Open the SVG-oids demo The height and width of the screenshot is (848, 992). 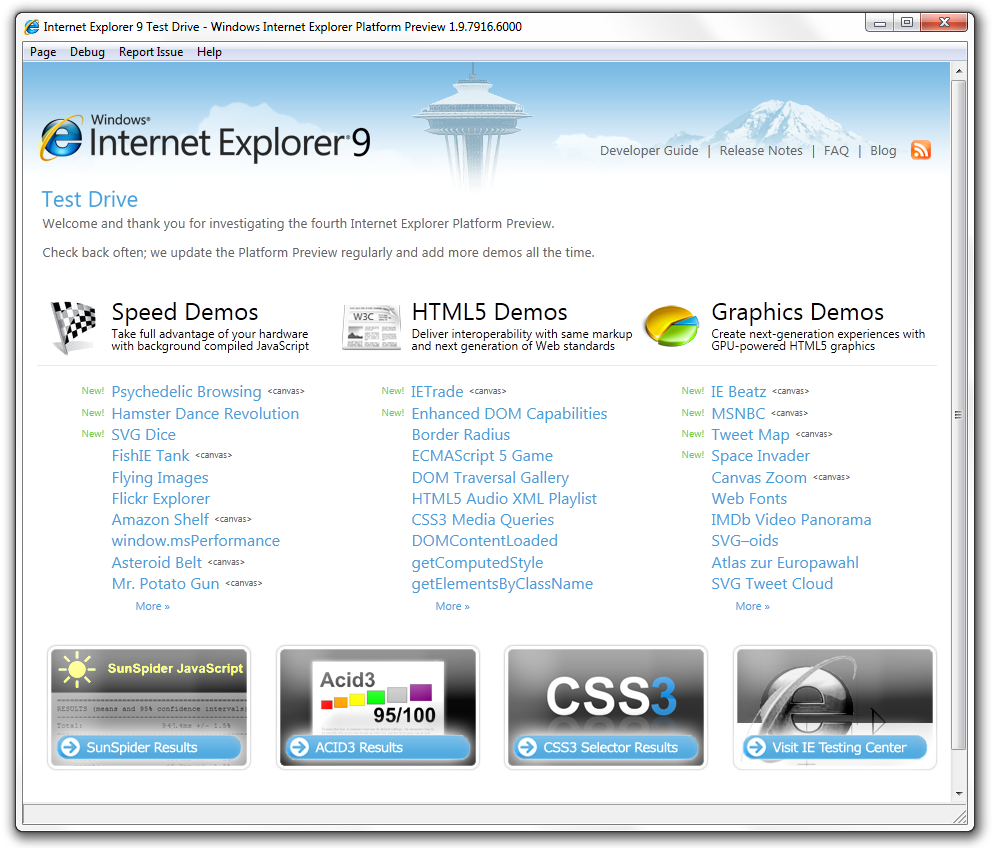click(x=745, y=540)
